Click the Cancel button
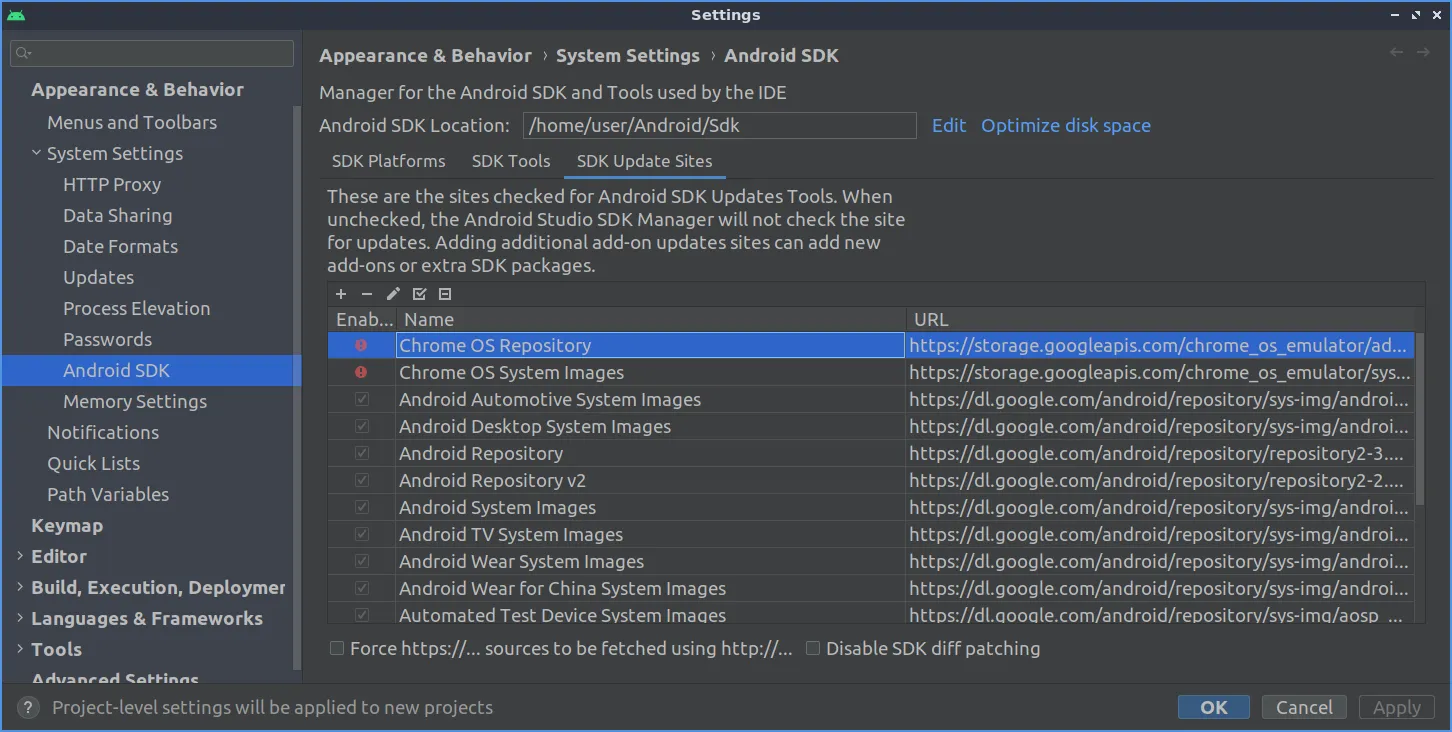This screenshot has height=732, width=1452. point(1304,707)
